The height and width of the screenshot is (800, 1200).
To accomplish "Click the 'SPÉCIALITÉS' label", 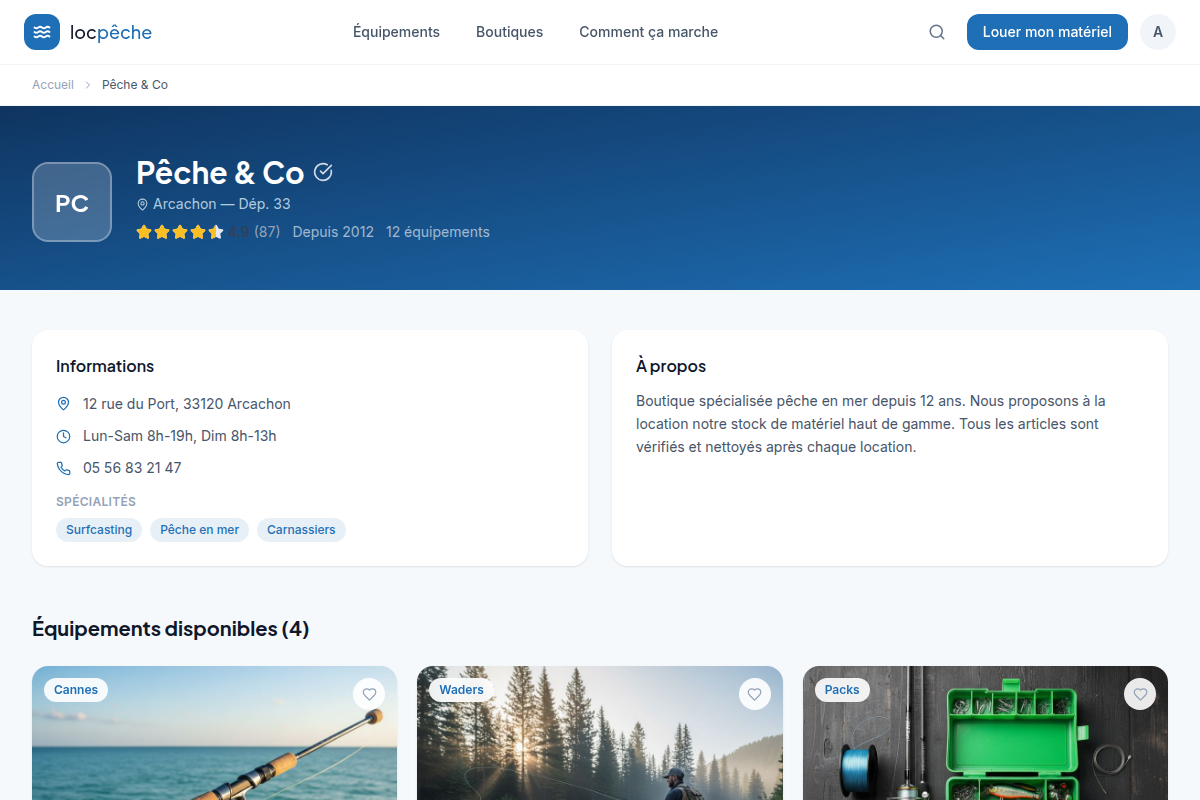I will 96,501.
